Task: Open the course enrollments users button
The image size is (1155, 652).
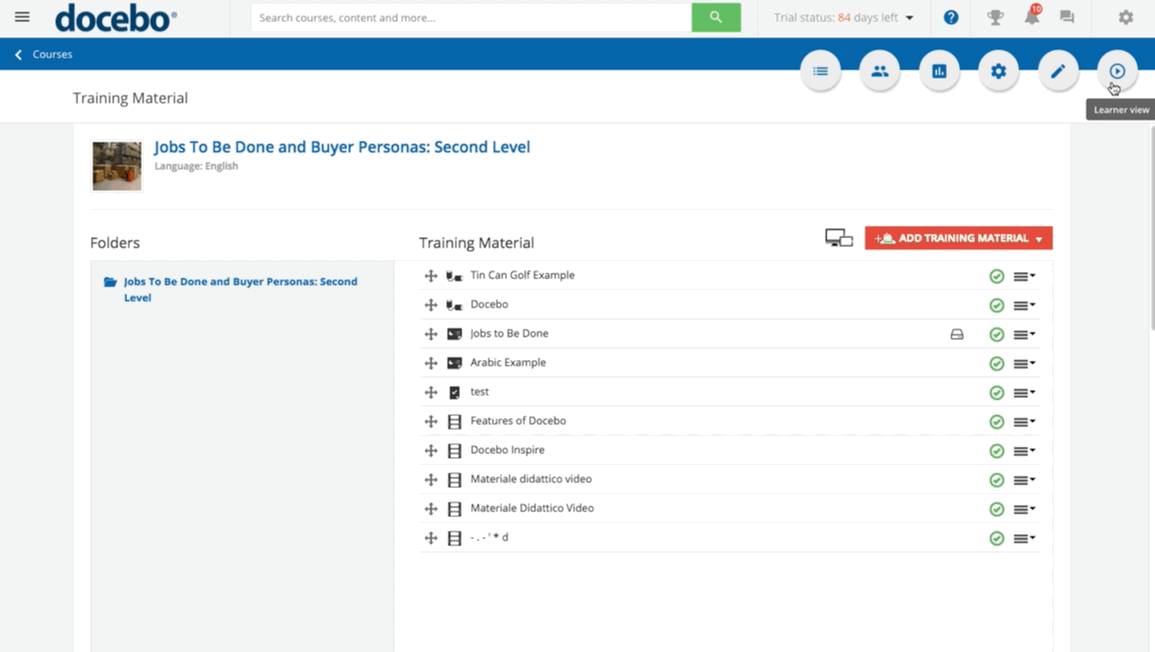Action: point(880,71)
